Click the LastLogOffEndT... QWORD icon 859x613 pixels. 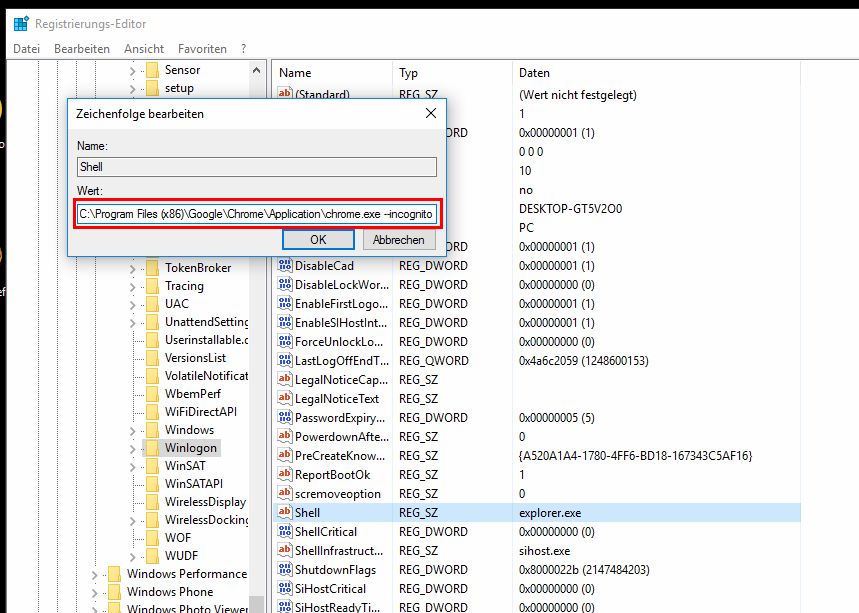coord(284,360)
